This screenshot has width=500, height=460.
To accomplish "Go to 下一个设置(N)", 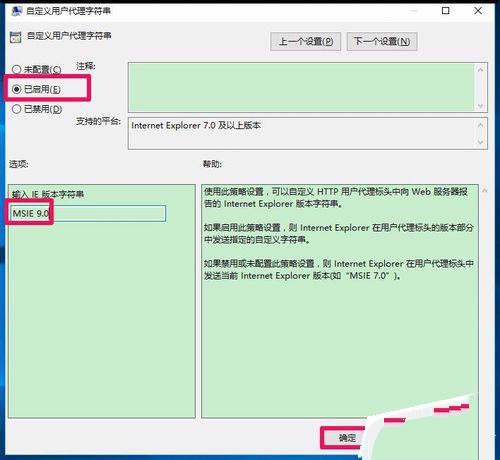I will [x=382, y=41].
